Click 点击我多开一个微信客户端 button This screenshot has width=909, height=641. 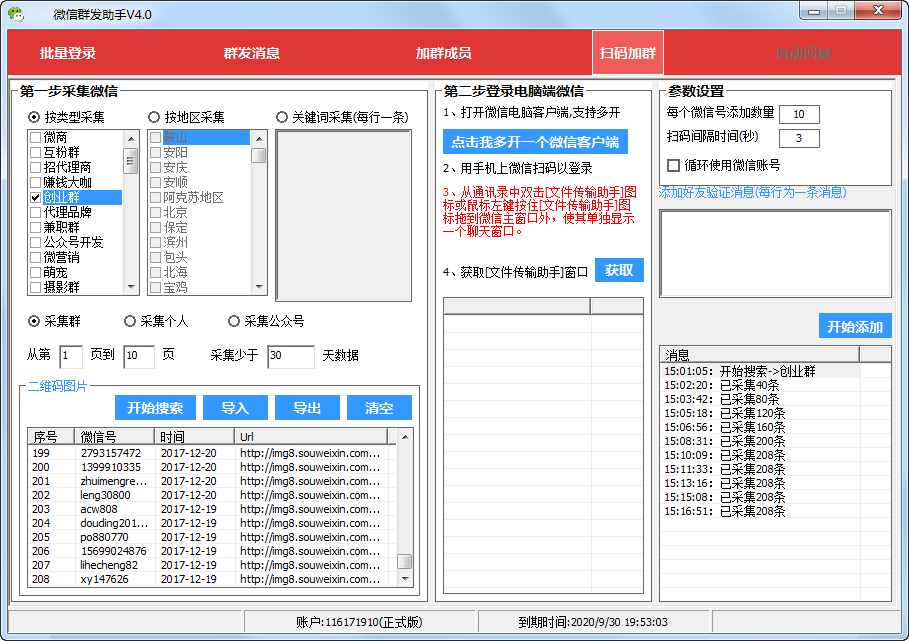[x=535, y=142]
